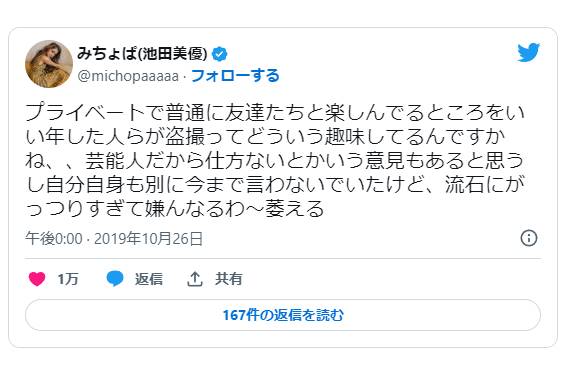
Task: Click the share upload arrow icon
Action: point(195,279)
